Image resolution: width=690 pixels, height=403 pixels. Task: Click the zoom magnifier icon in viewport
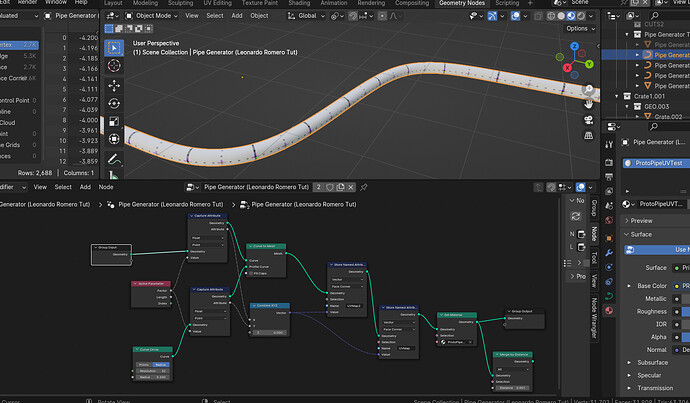588,89
